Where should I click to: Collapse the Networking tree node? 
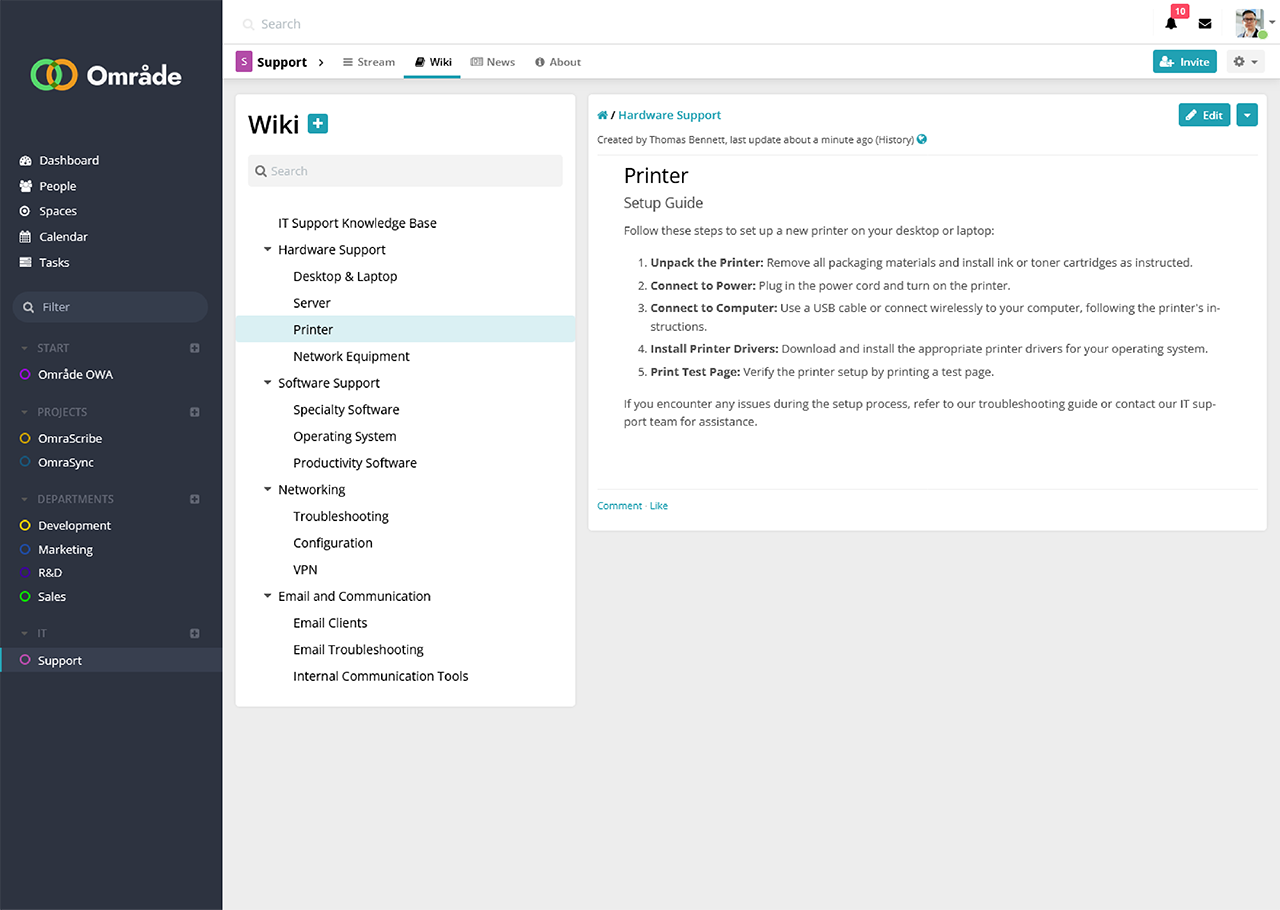click(x=268, y=490)
